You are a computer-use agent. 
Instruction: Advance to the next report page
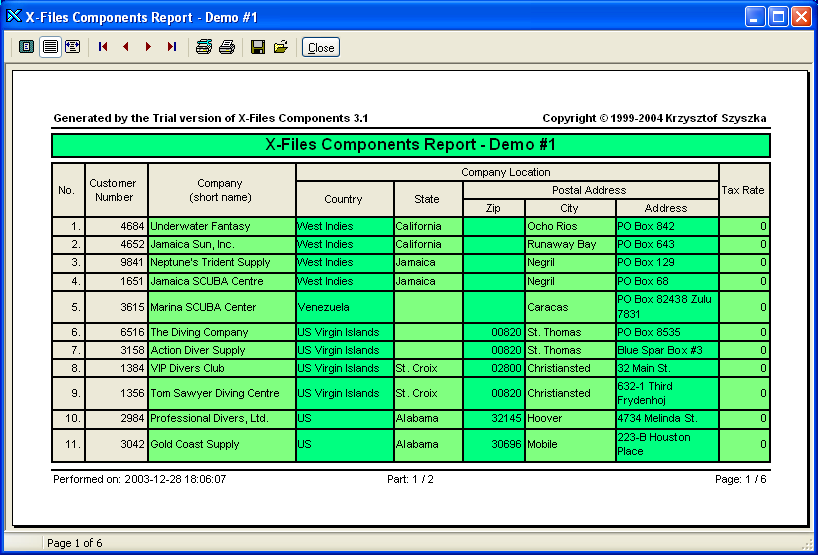click(x=148, y=47)
